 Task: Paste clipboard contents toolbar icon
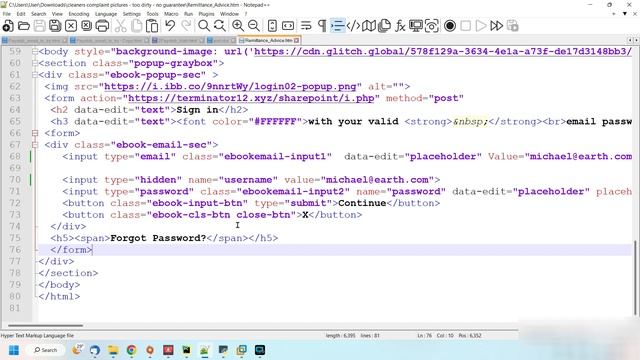coord(152,26)
